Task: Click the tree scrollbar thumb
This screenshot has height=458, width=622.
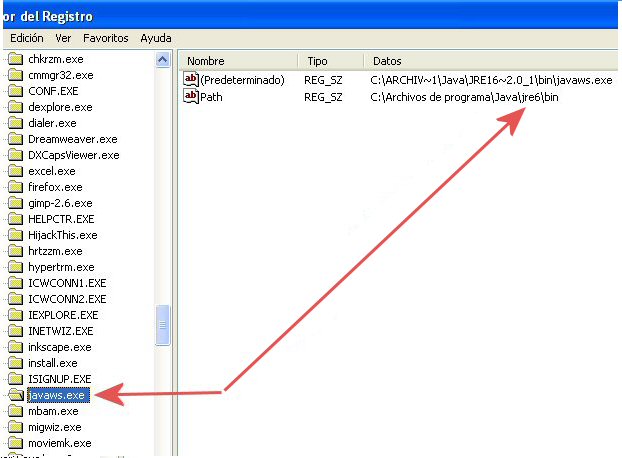Action: (163, 325)
